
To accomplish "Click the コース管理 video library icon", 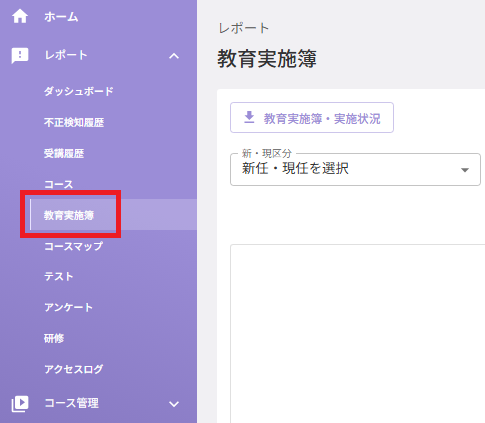I will coord(20,404).
